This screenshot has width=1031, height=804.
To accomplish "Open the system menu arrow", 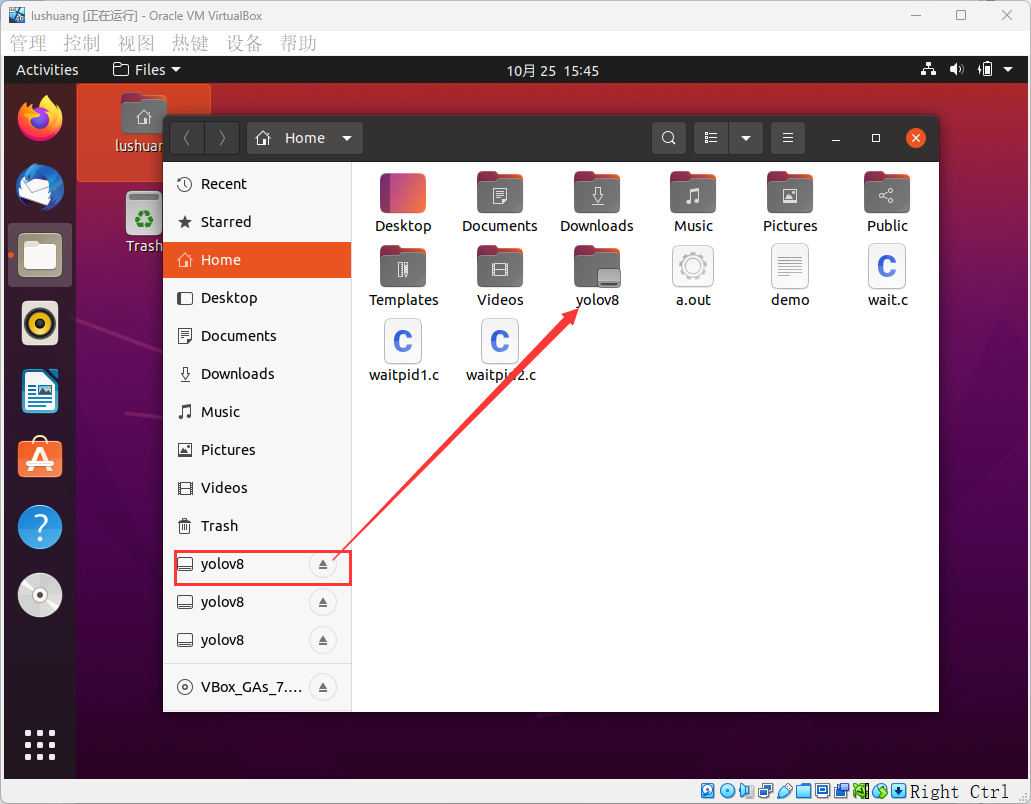I will coord(1008,69).
